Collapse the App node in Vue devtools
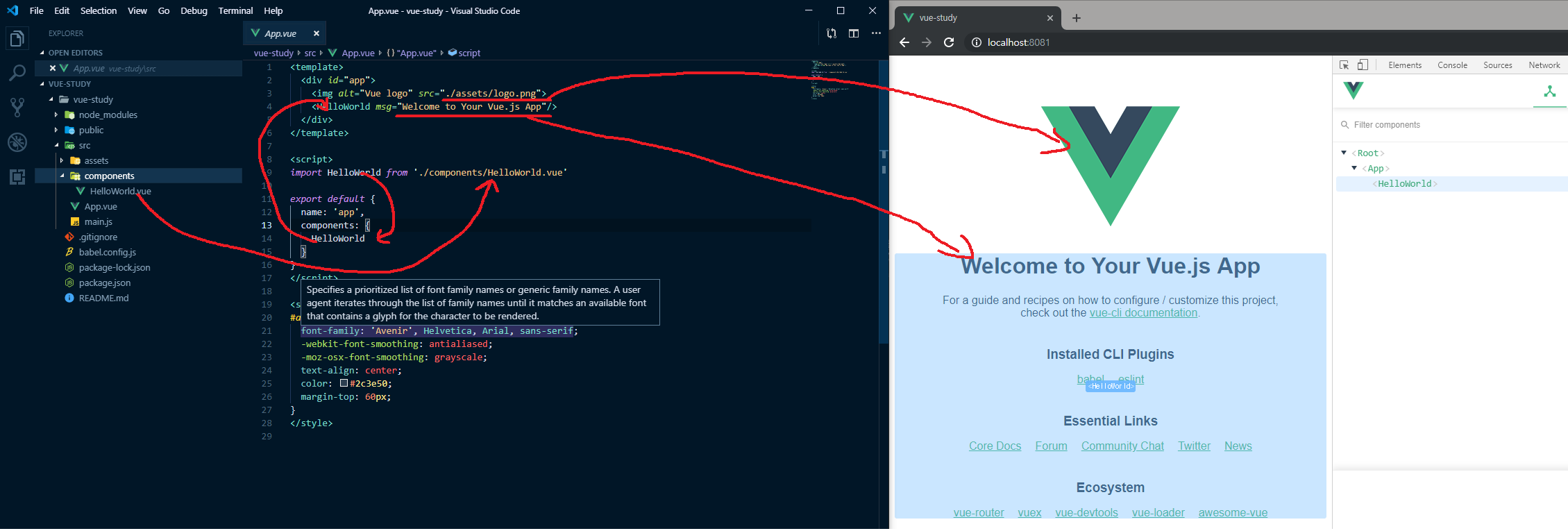 tap(1354, 168)
